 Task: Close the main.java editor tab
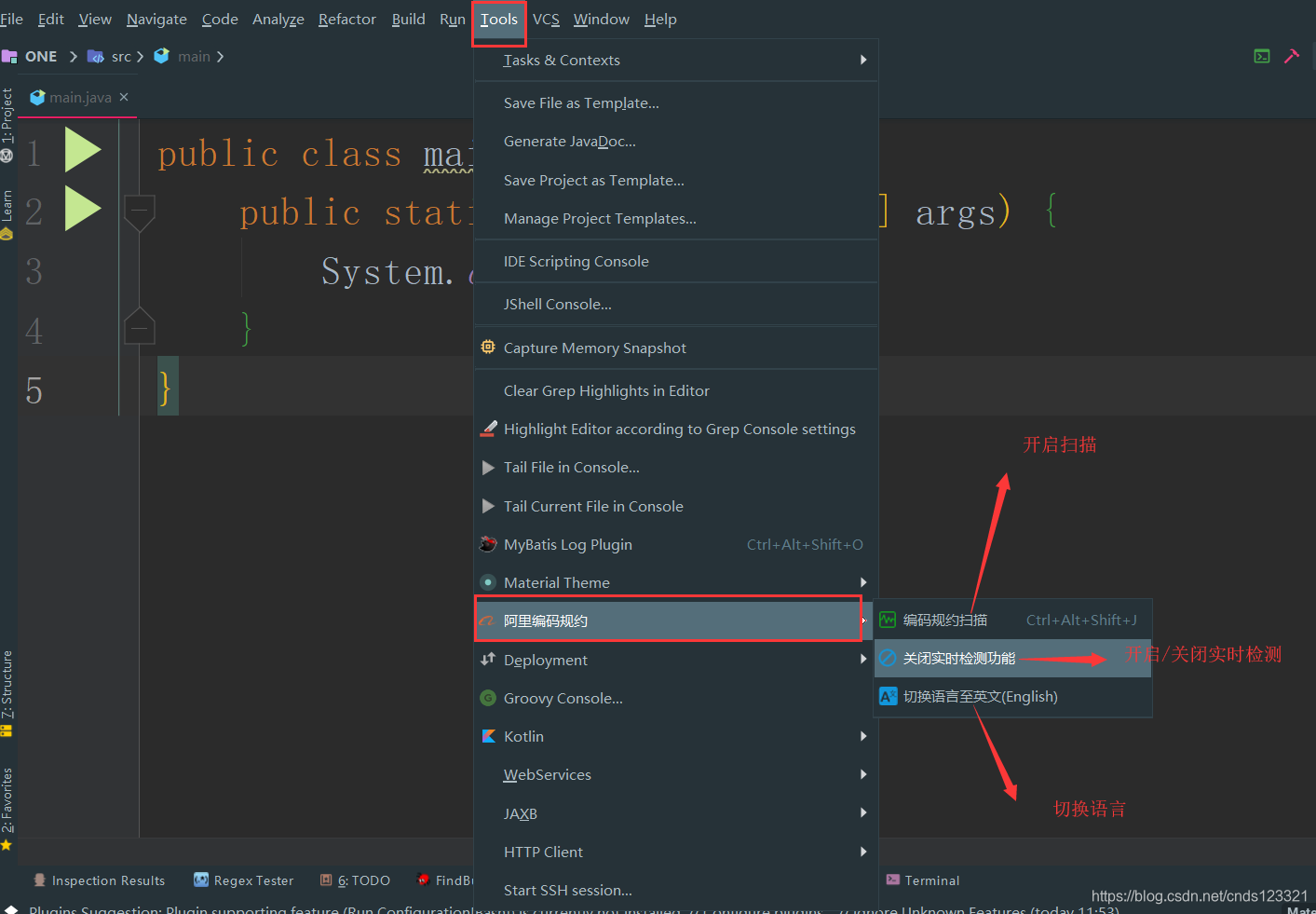click(124, 97)
